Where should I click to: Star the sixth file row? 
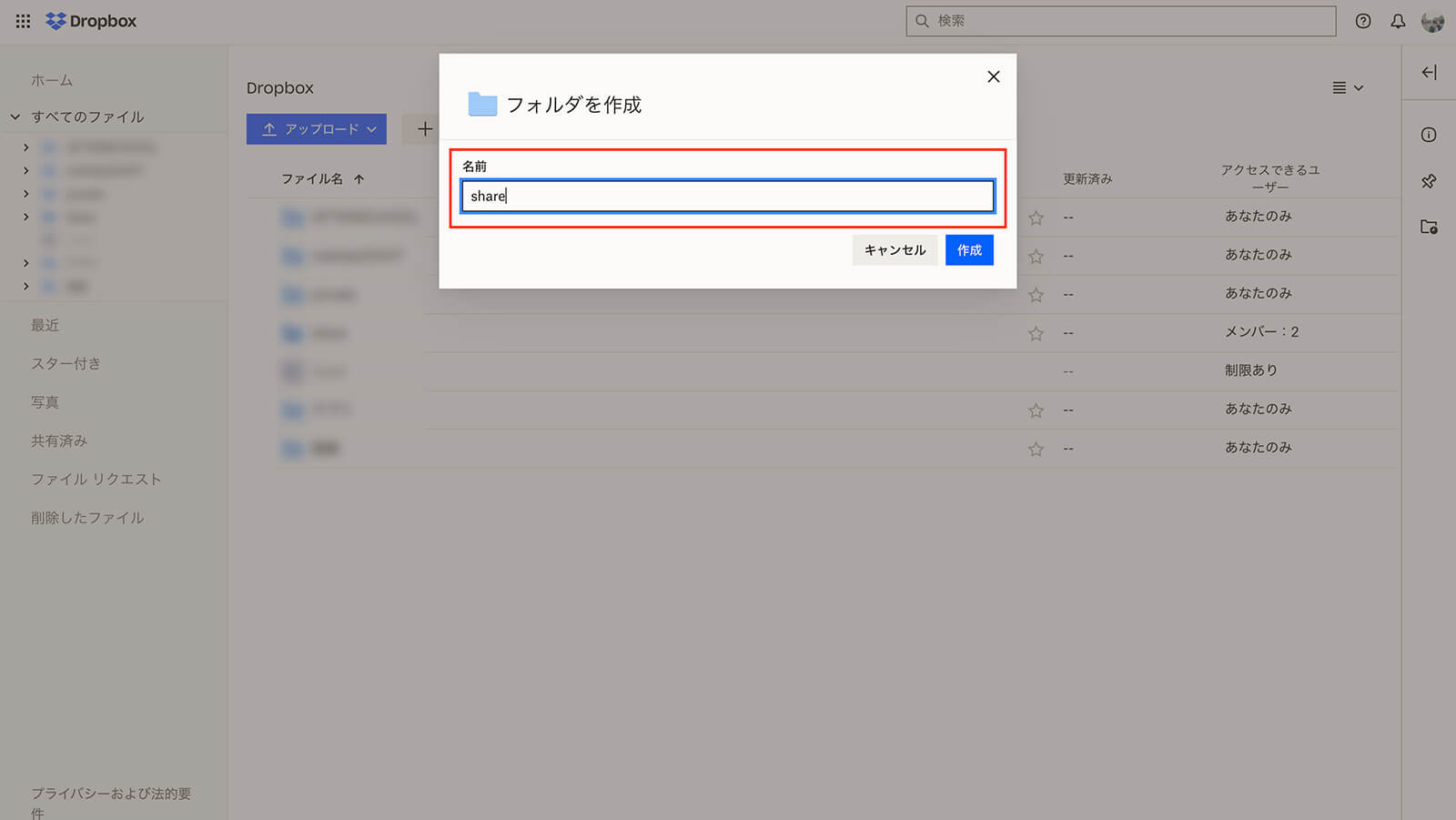[x=1036, y=410]
